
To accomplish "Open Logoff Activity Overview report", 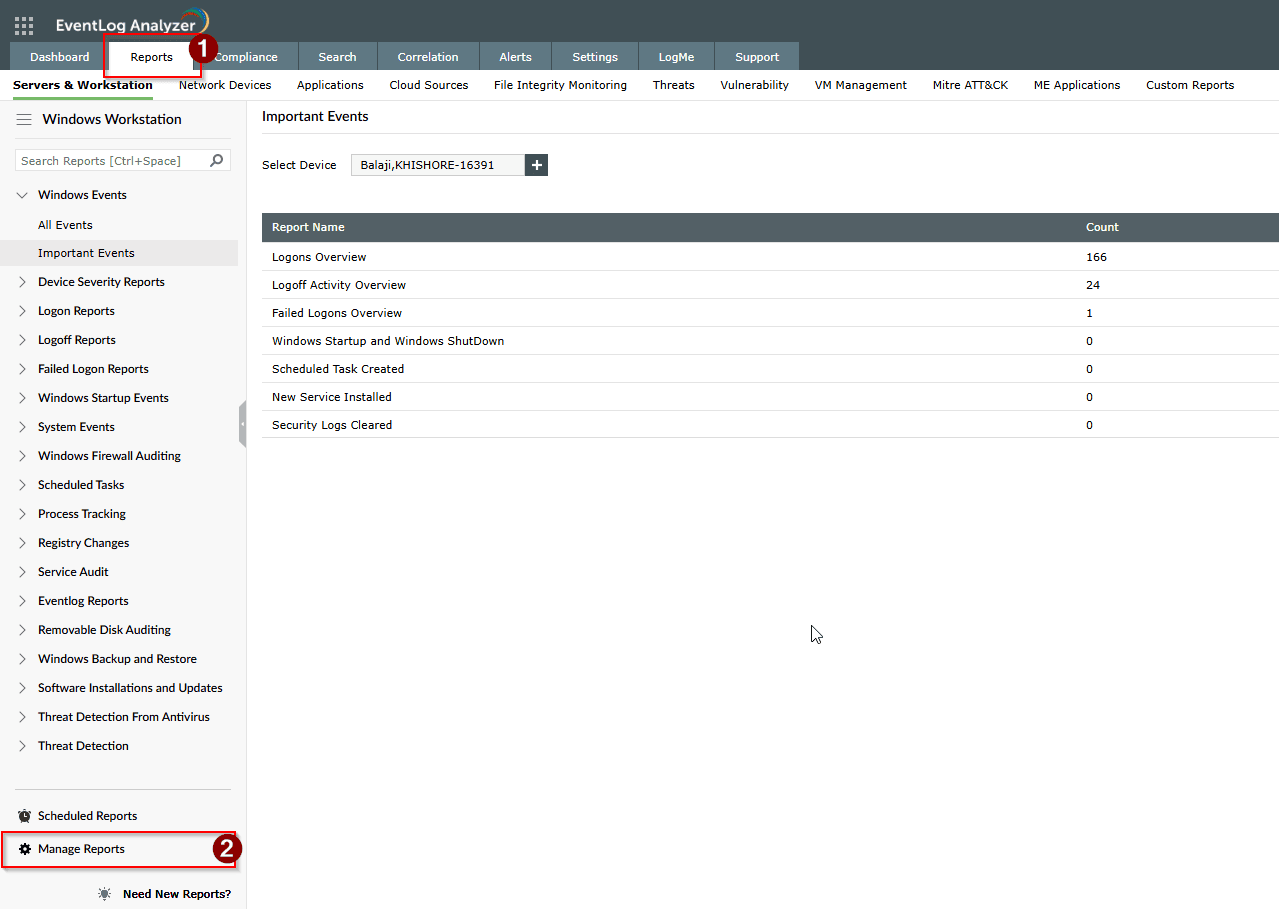I will coord(339,285).
